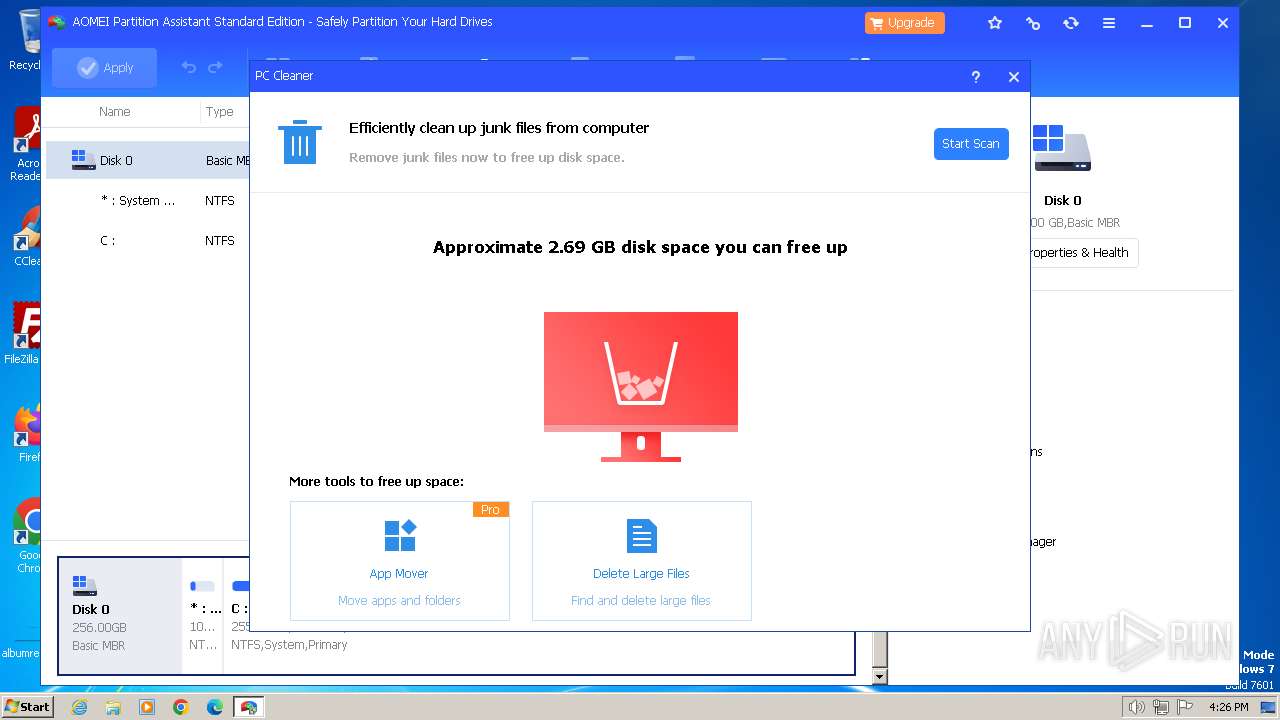1280x720 pixels.
Task: Click the Type column header
Action: (x=220, y=112)
